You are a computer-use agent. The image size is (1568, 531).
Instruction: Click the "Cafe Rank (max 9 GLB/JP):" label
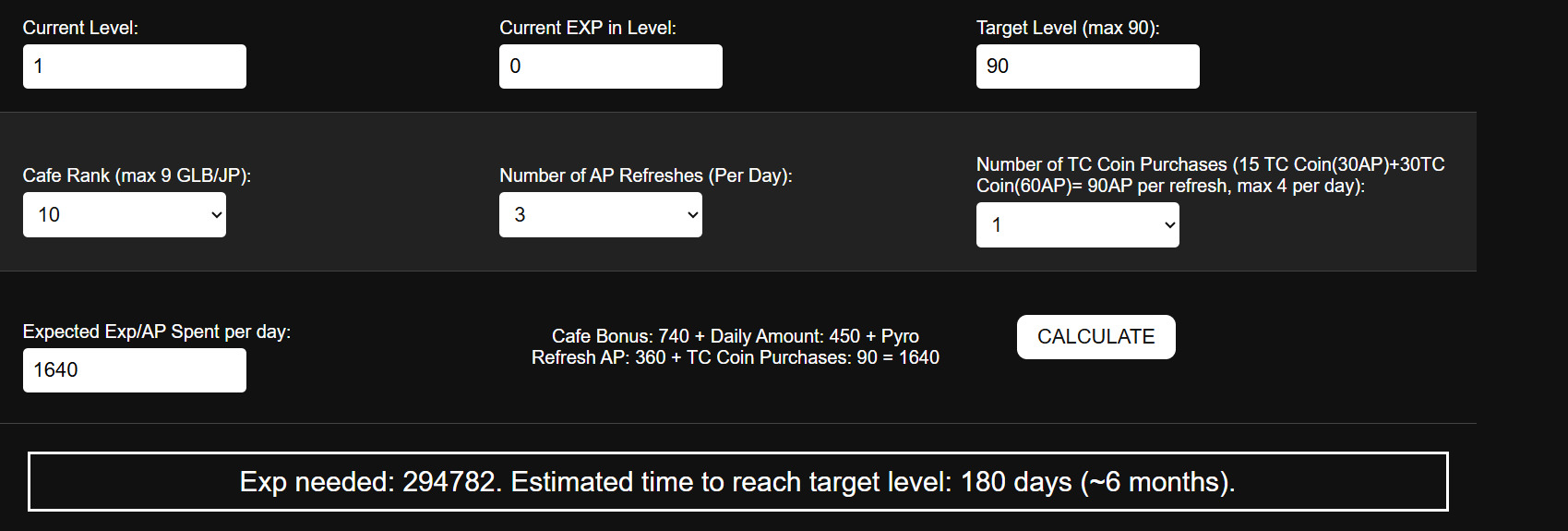pyautogui.click(x=137, y=175)
